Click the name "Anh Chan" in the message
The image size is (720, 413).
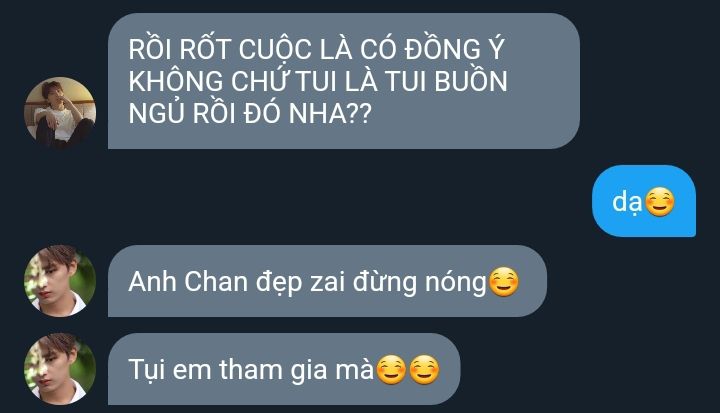pos(188,282)
